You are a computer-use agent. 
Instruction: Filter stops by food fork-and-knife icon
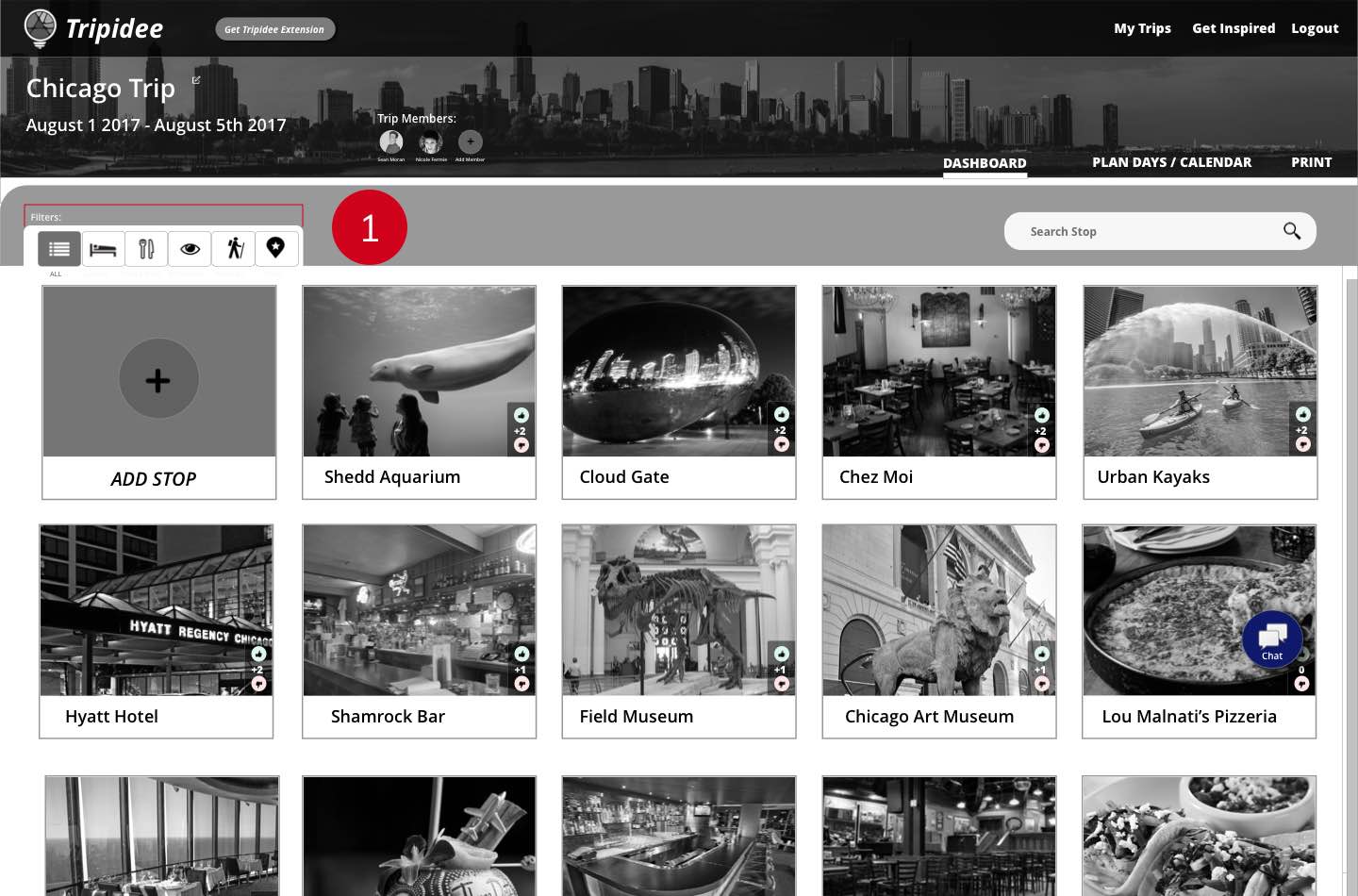pos(146,249)
